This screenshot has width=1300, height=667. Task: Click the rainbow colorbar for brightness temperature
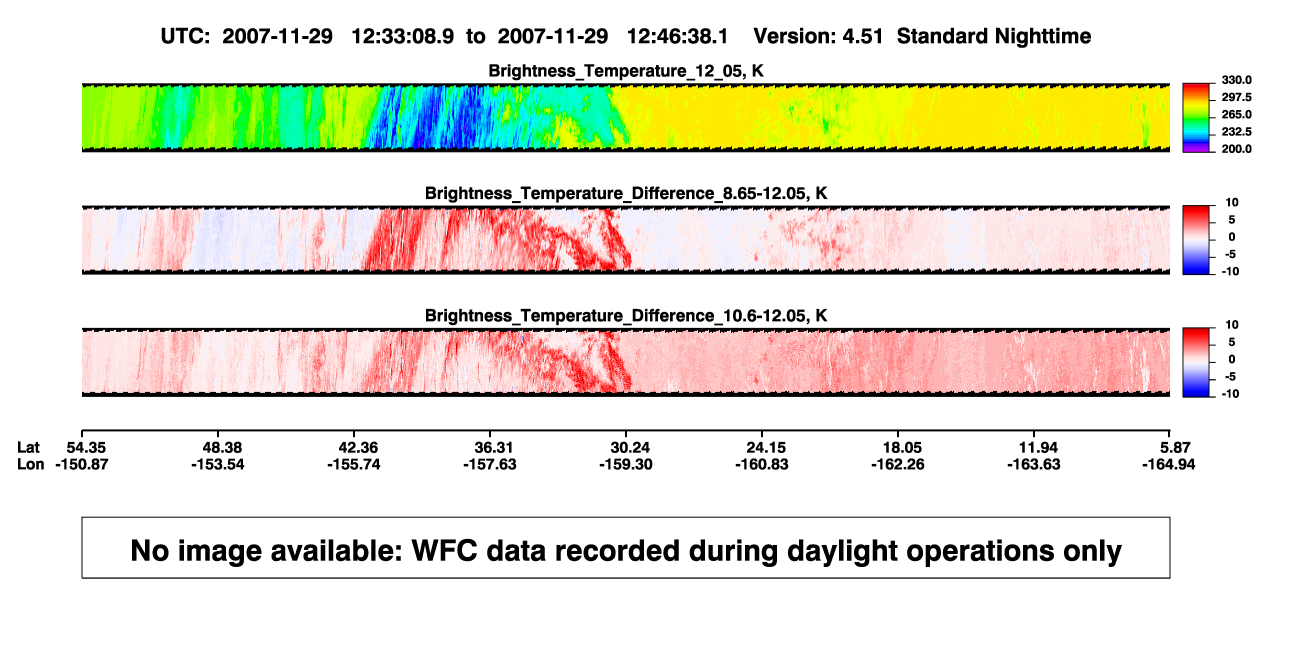tap(1195, 117)
